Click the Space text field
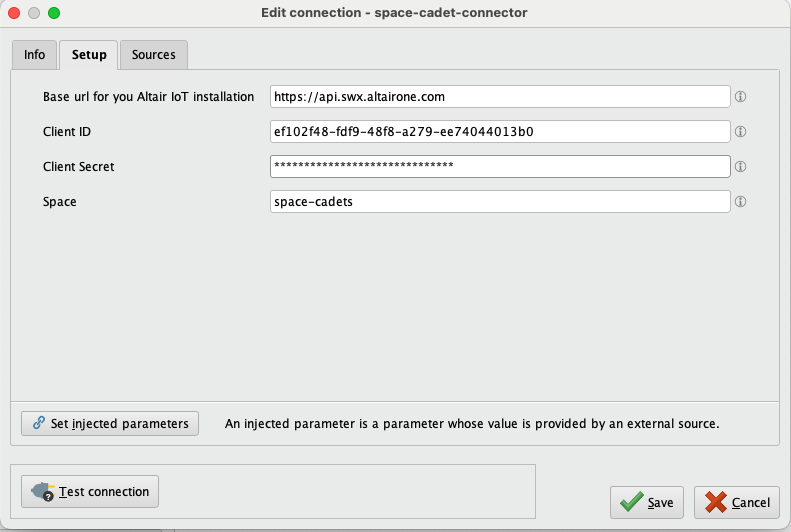 (x=500, y=202)
